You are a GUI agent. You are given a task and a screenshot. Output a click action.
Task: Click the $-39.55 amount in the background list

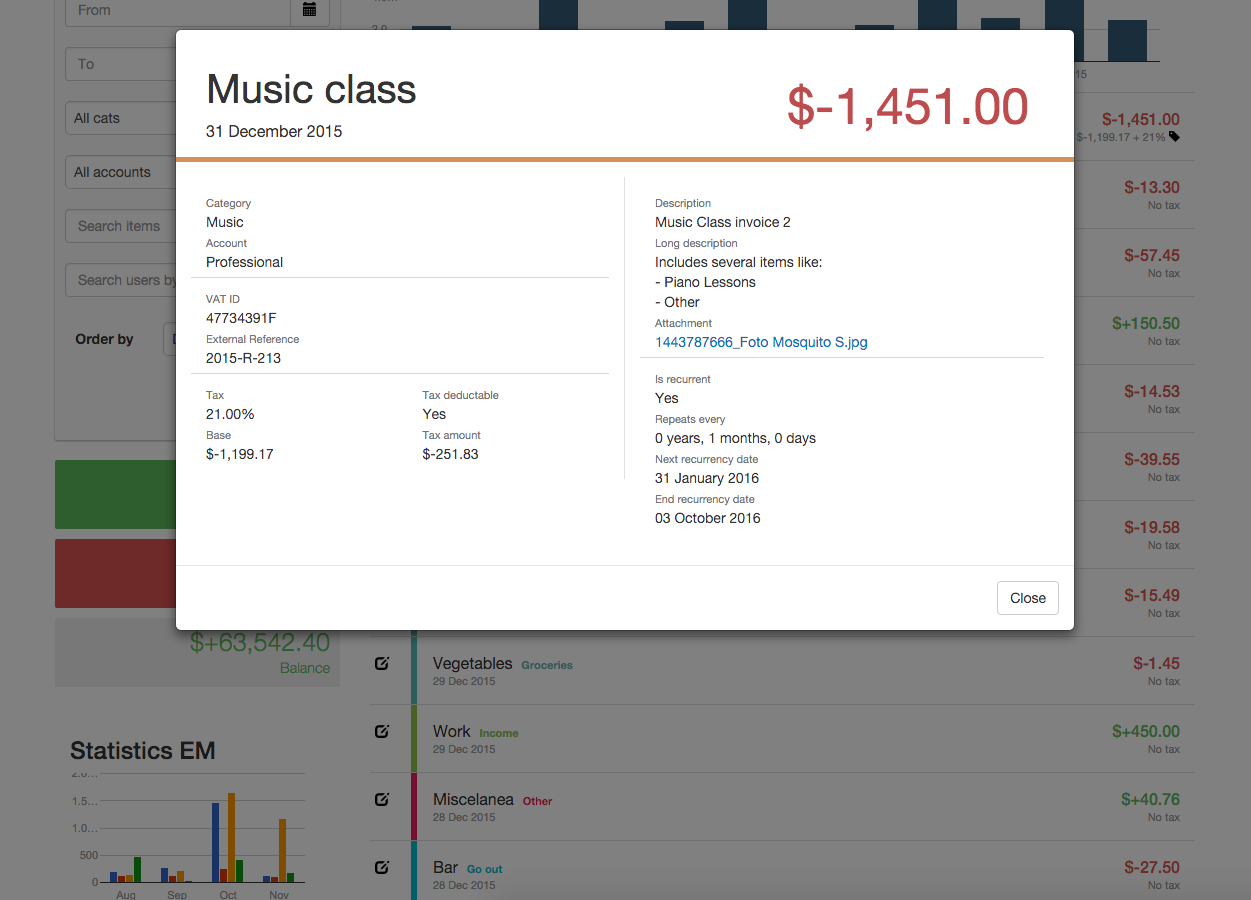click(1152, 459)
